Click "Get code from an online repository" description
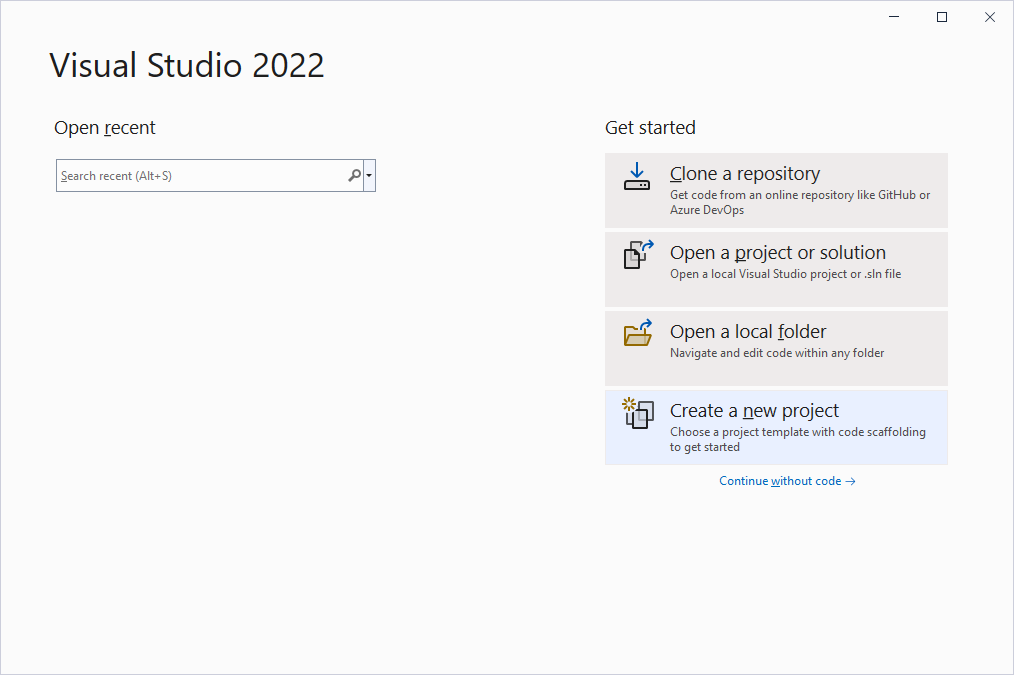The image size is (1014, 675). [x=800, y=202]
